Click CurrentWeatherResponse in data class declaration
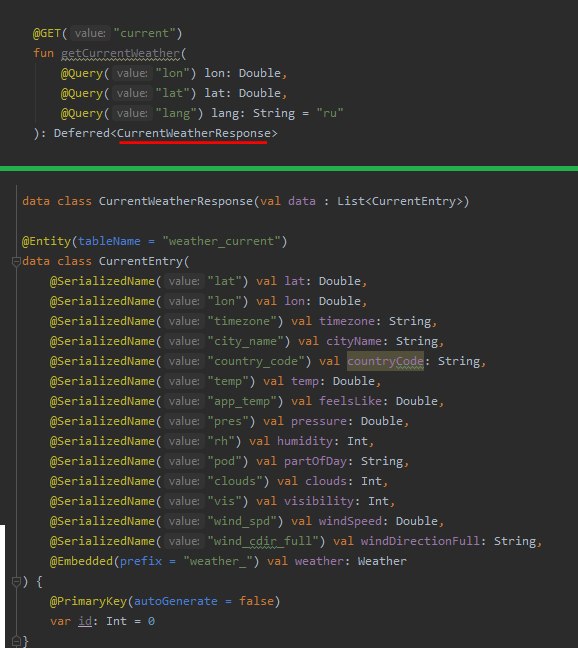Image resolution: width=578 pixels, height=648 pixels. pos(176,201)
